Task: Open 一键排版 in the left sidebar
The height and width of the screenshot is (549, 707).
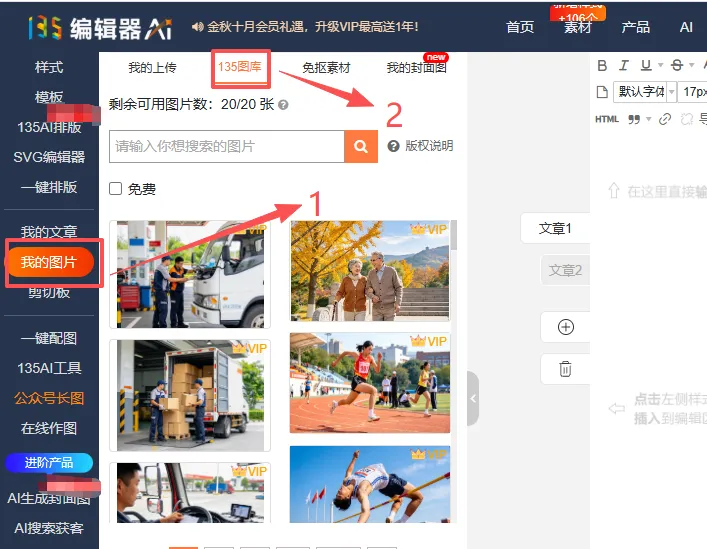Action: click(x=49, y=187)
